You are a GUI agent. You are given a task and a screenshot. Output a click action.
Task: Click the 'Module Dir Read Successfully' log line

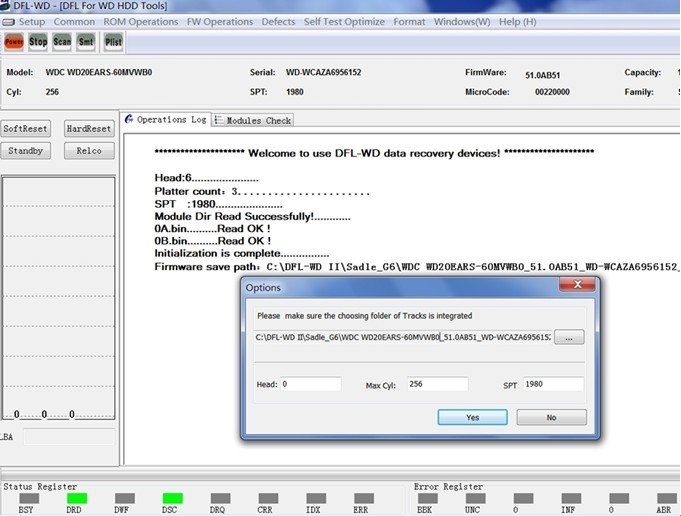[x=252, y=216]
